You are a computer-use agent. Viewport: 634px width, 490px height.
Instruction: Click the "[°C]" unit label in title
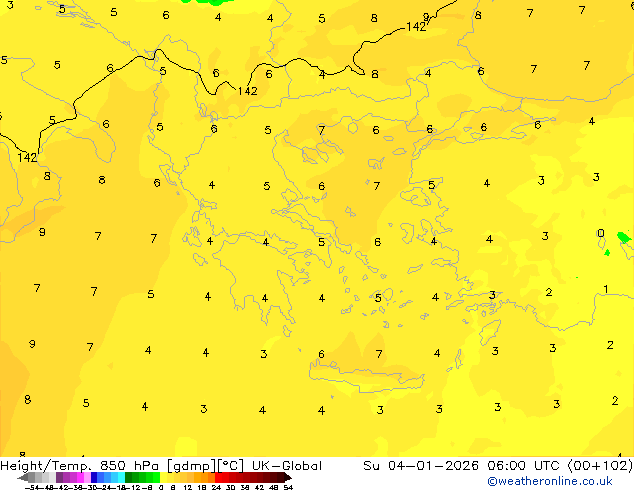230,466
